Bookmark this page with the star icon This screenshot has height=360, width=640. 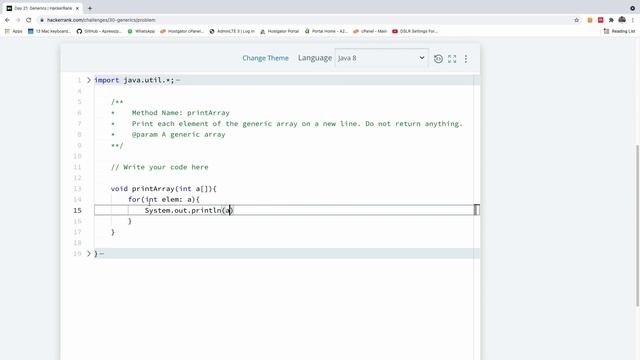pyautogui.click(x=576, y=20)
